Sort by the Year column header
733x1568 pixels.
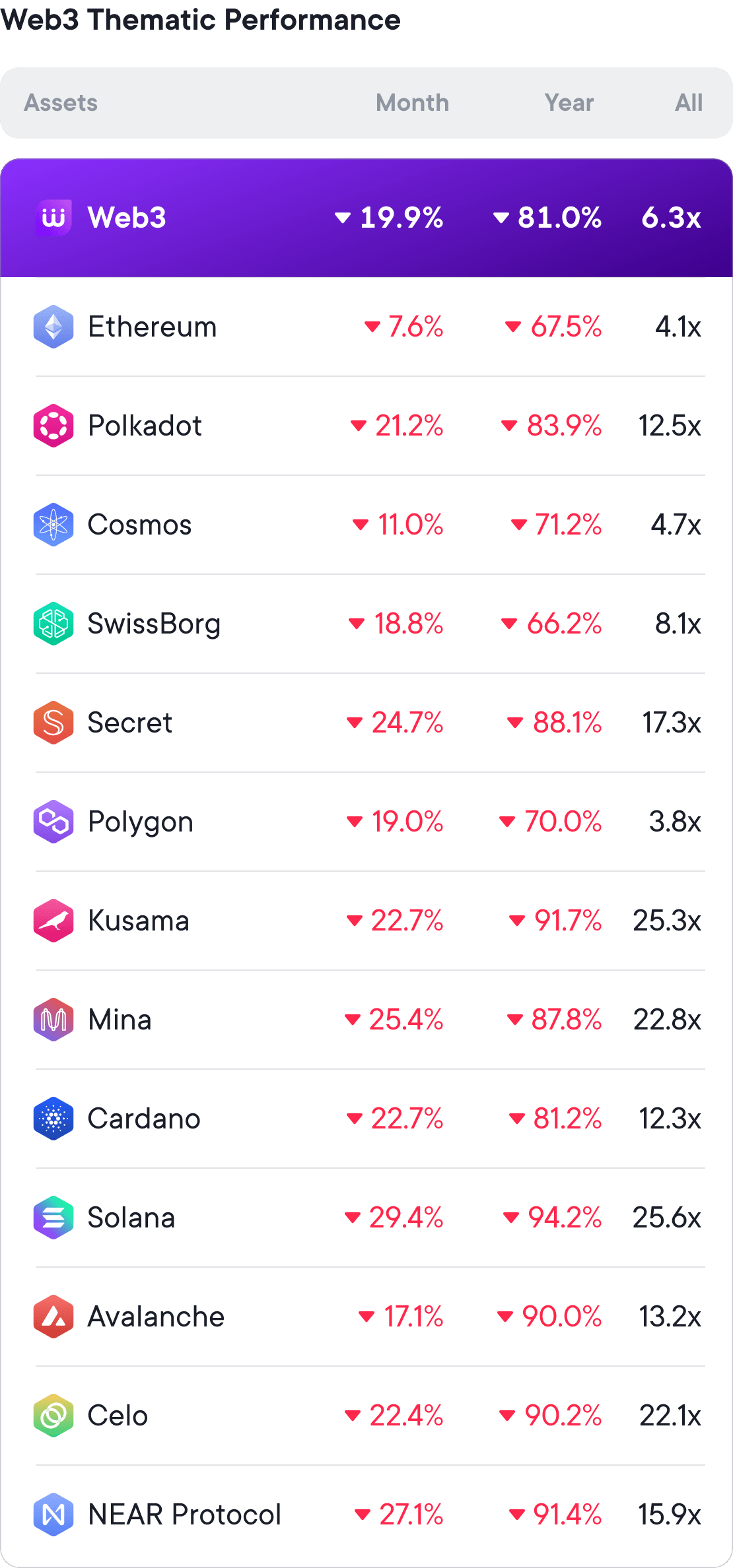tap(569, 103)
